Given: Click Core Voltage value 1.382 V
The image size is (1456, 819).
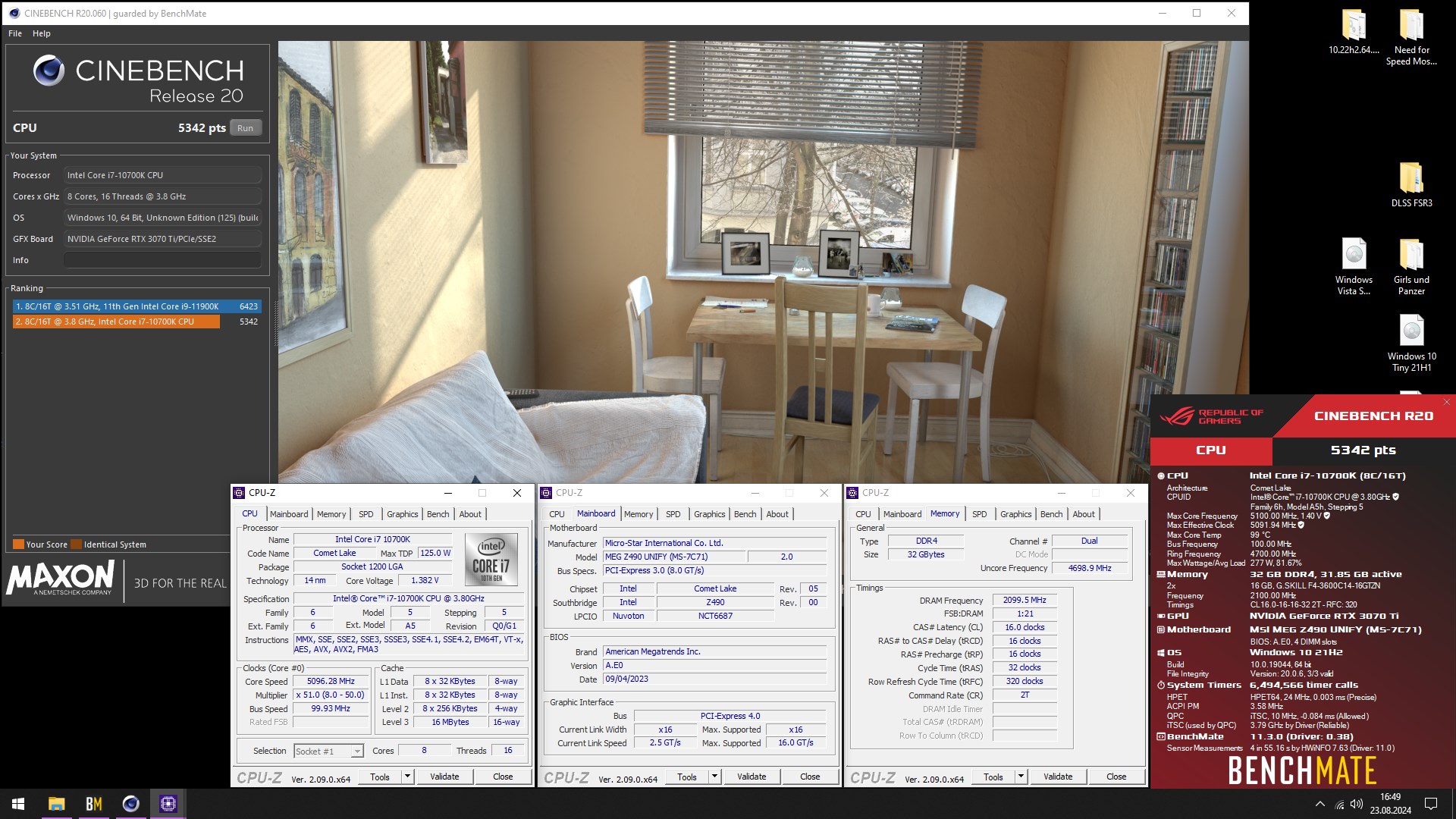Looking at the screenshot, I should 425,580.
